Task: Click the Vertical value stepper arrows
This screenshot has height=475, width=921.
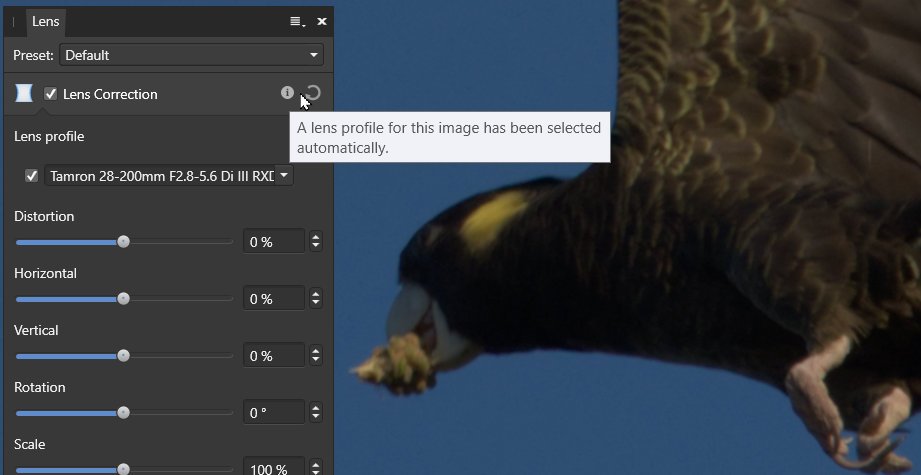Action: point(316,356)
